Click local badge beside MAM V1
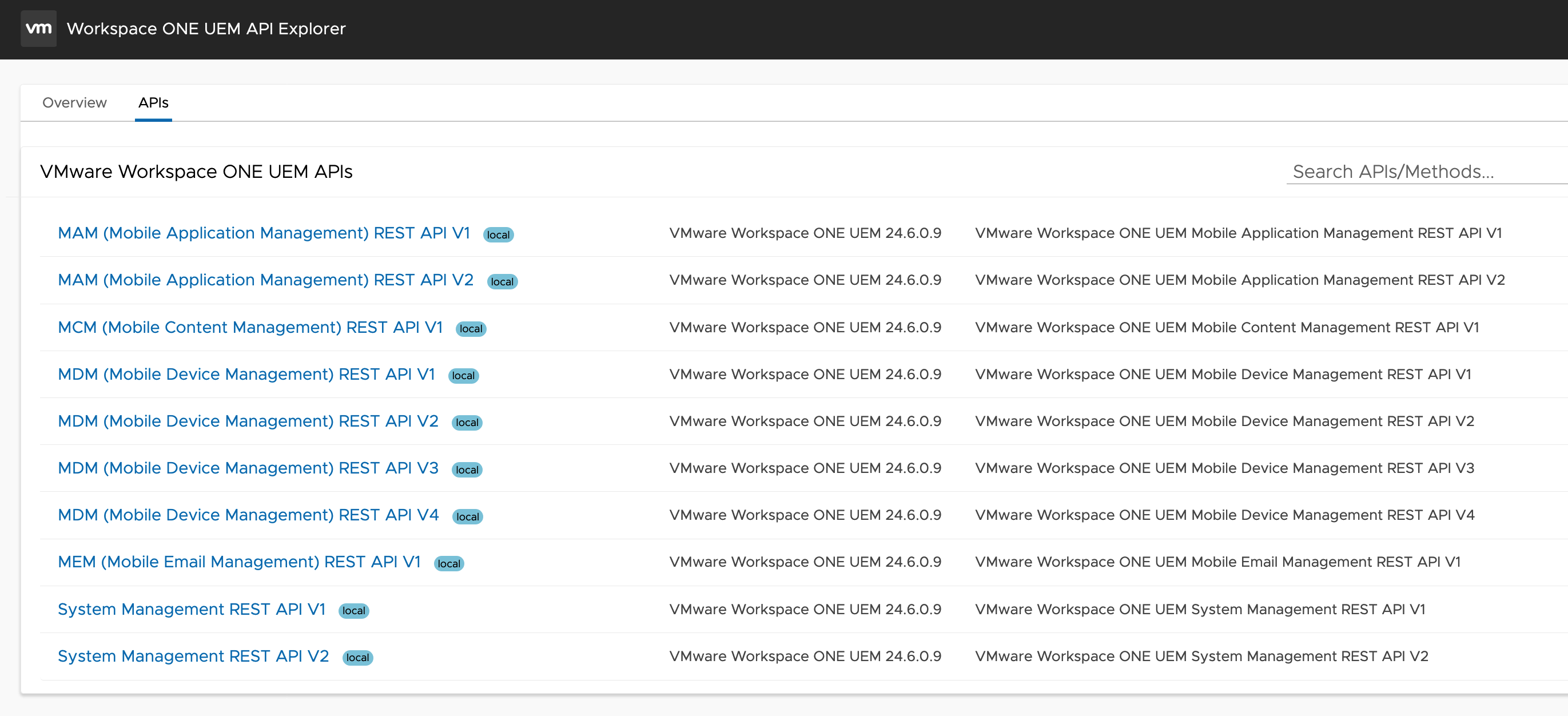Screen dimensions: 1568x716 coord(498,235)
